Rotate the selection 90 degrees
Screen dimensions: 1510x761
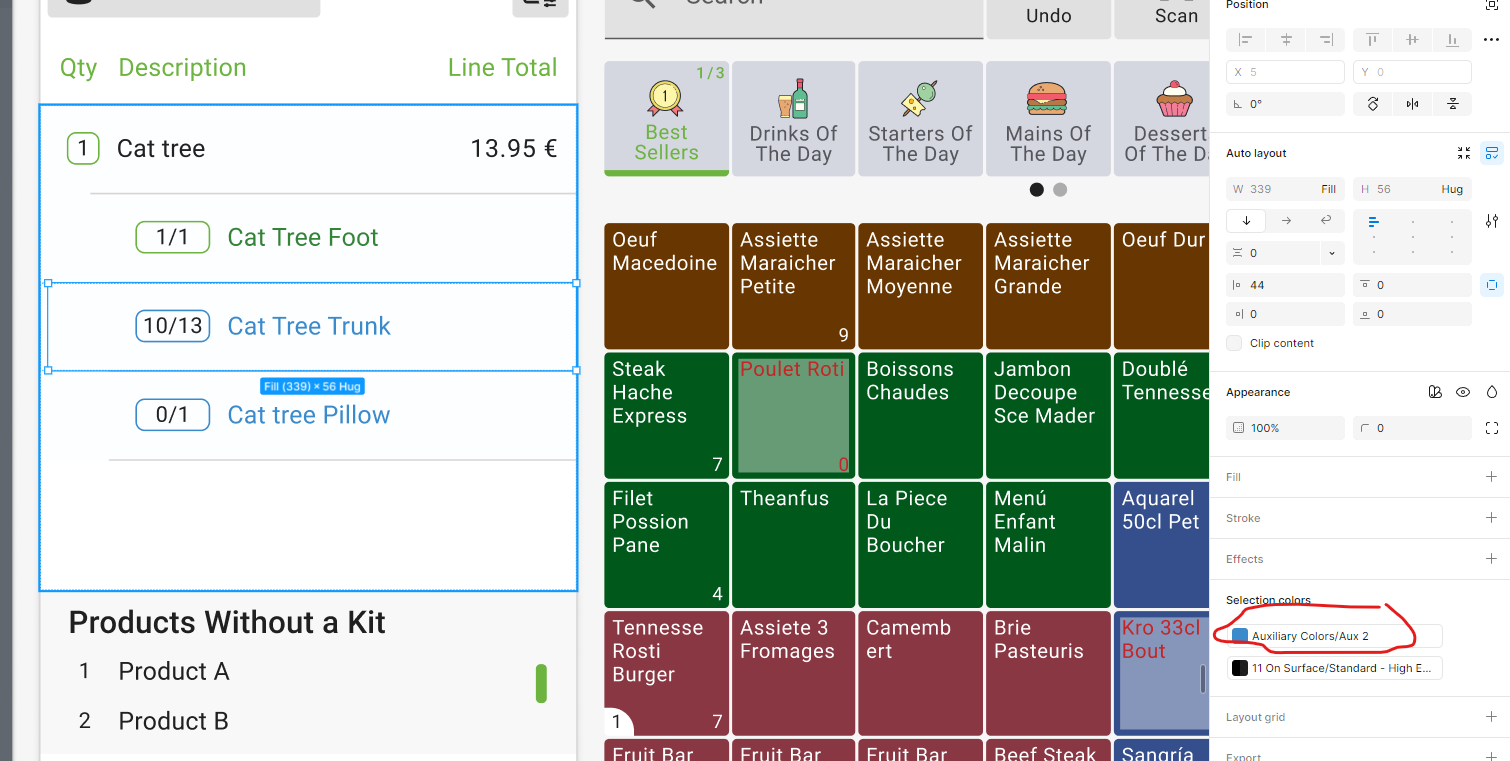point(1373,104)
